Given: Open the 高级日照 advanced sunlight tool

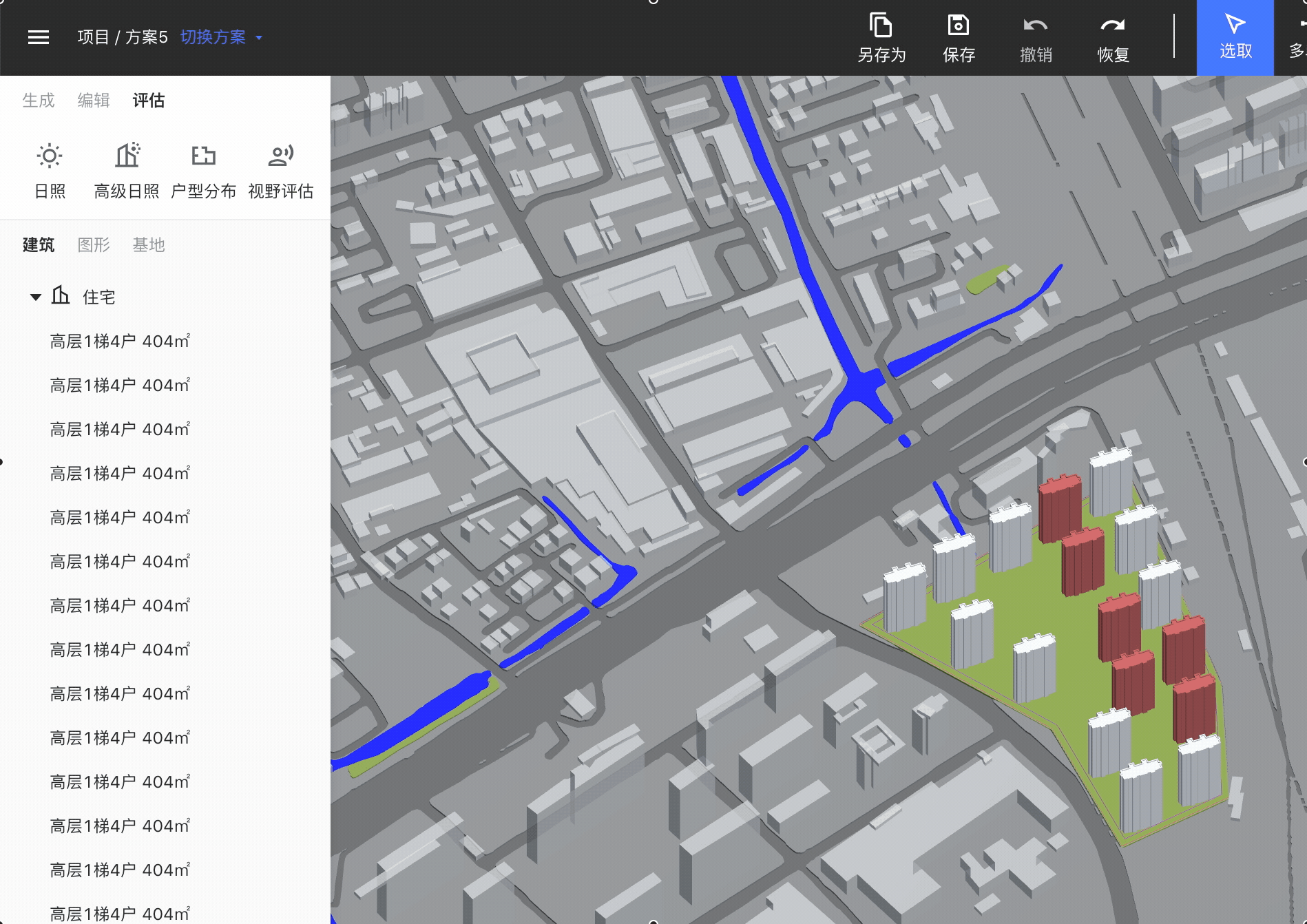Looking at the screenshot, I should coord(127,171).
